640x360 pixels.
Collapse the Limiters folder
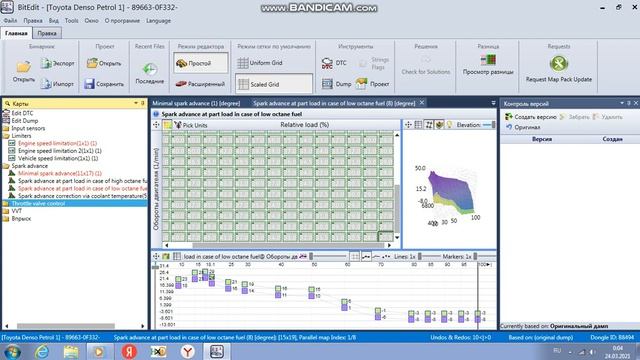tap(6, 136)
